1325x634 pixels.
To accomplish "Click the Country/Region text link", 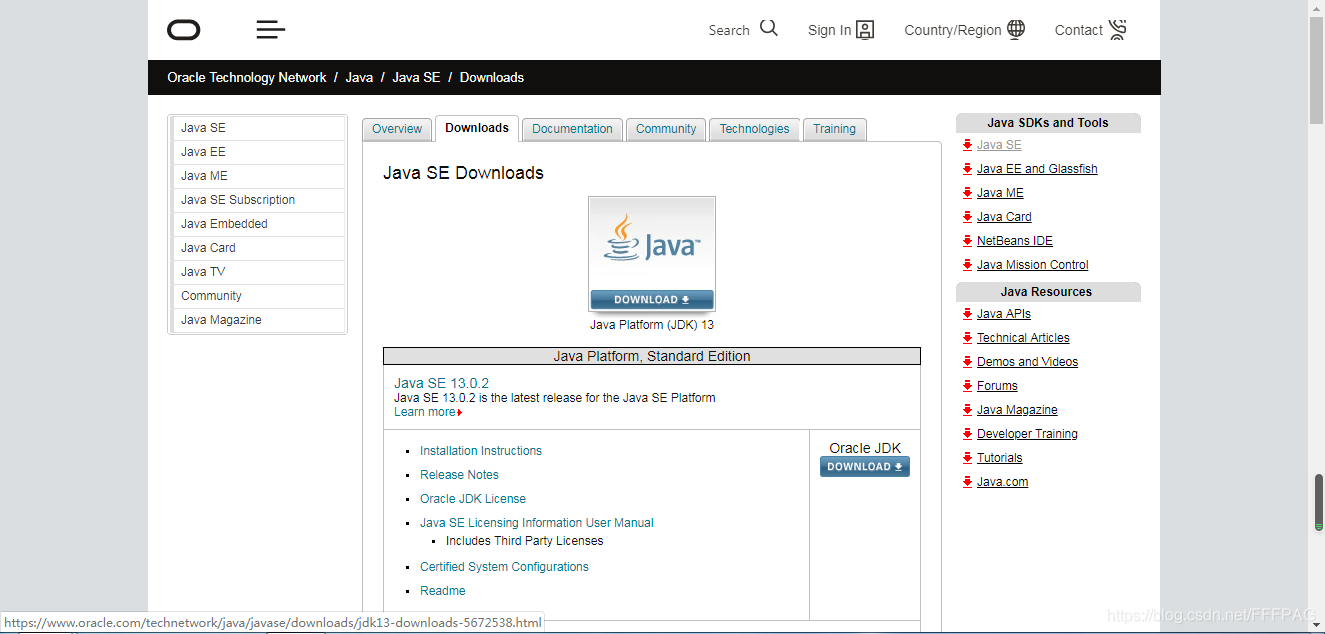I will coord(953,30).
